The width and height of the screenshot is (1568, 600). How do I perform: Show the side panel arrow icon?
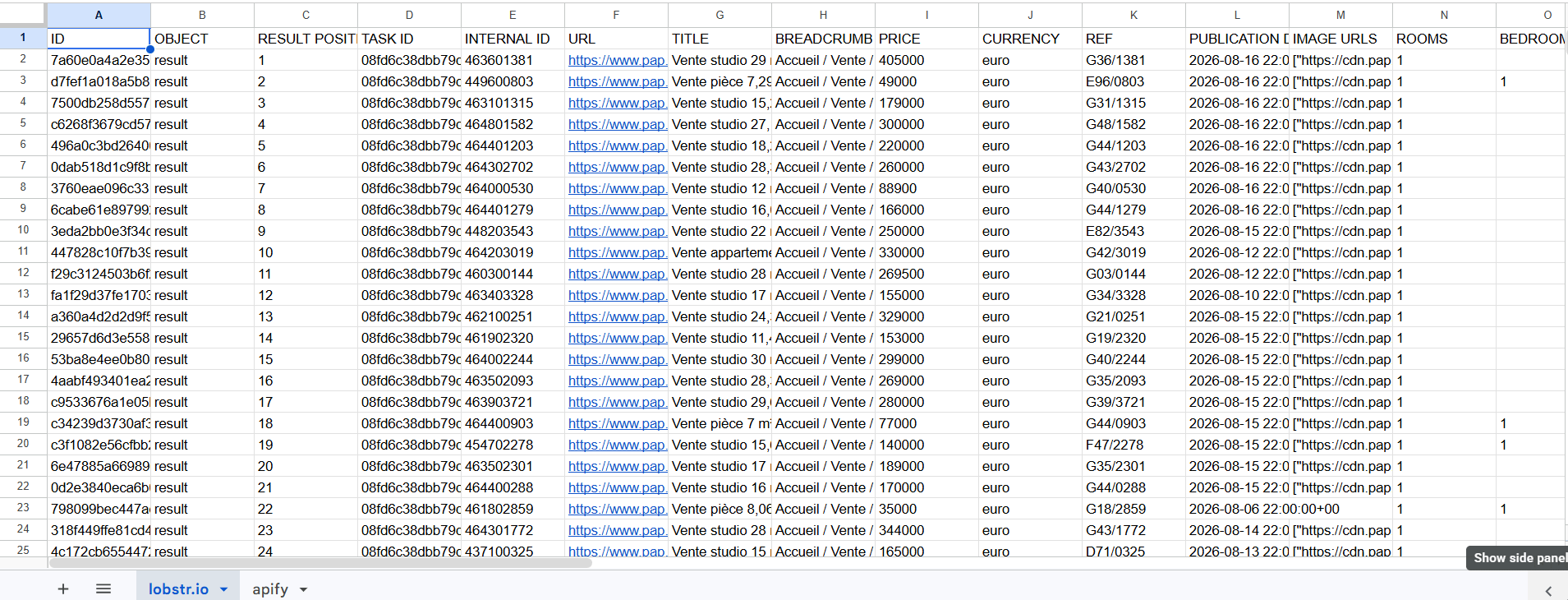pyautogui.click(x=1548, y=590)
